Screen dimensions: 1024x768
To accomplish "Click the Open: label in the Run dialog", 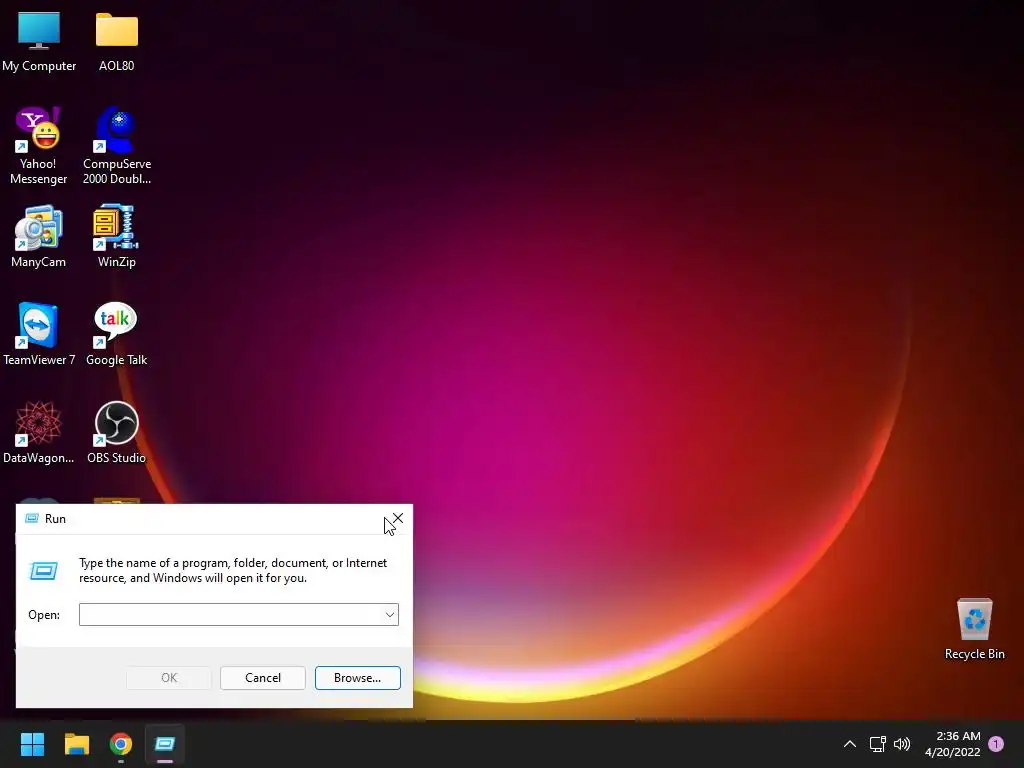I will [44, 615].
